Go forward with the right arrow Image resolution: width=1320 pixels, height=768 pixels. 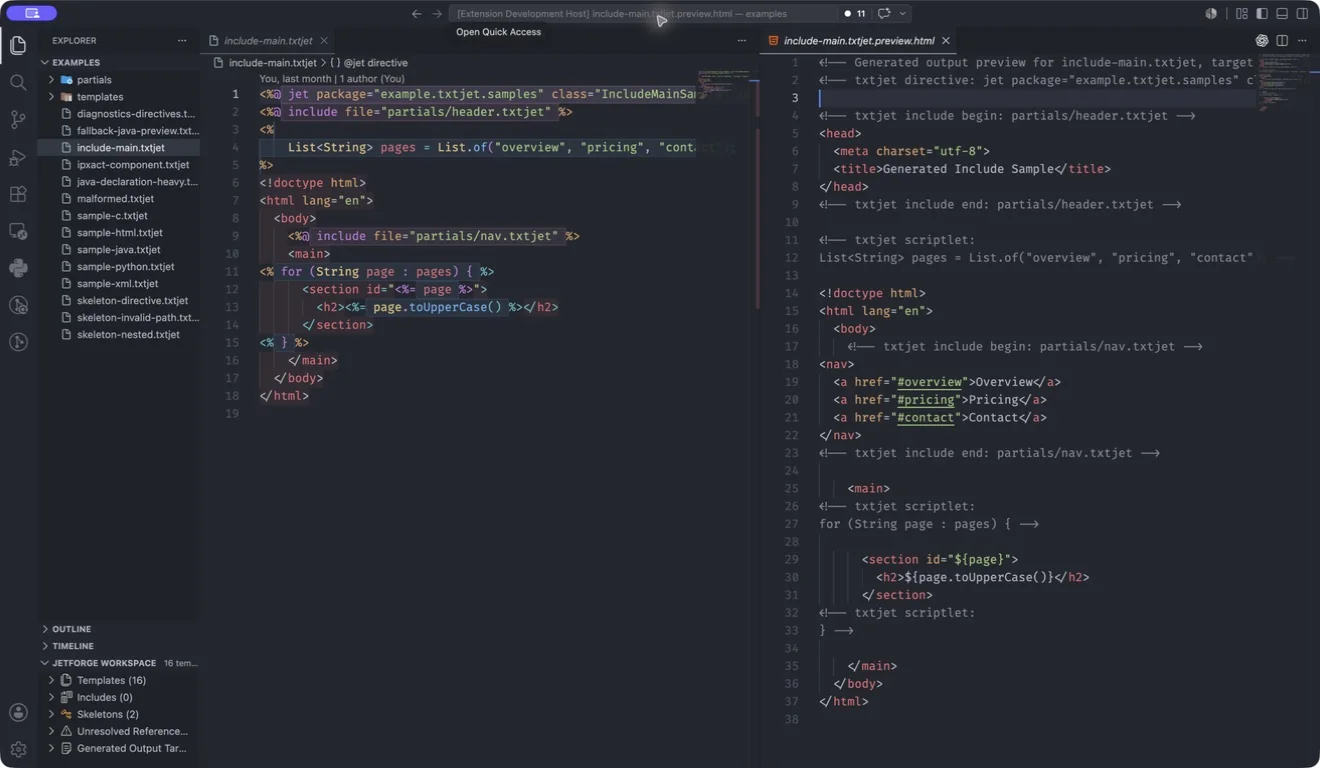(x=437, y=14)
